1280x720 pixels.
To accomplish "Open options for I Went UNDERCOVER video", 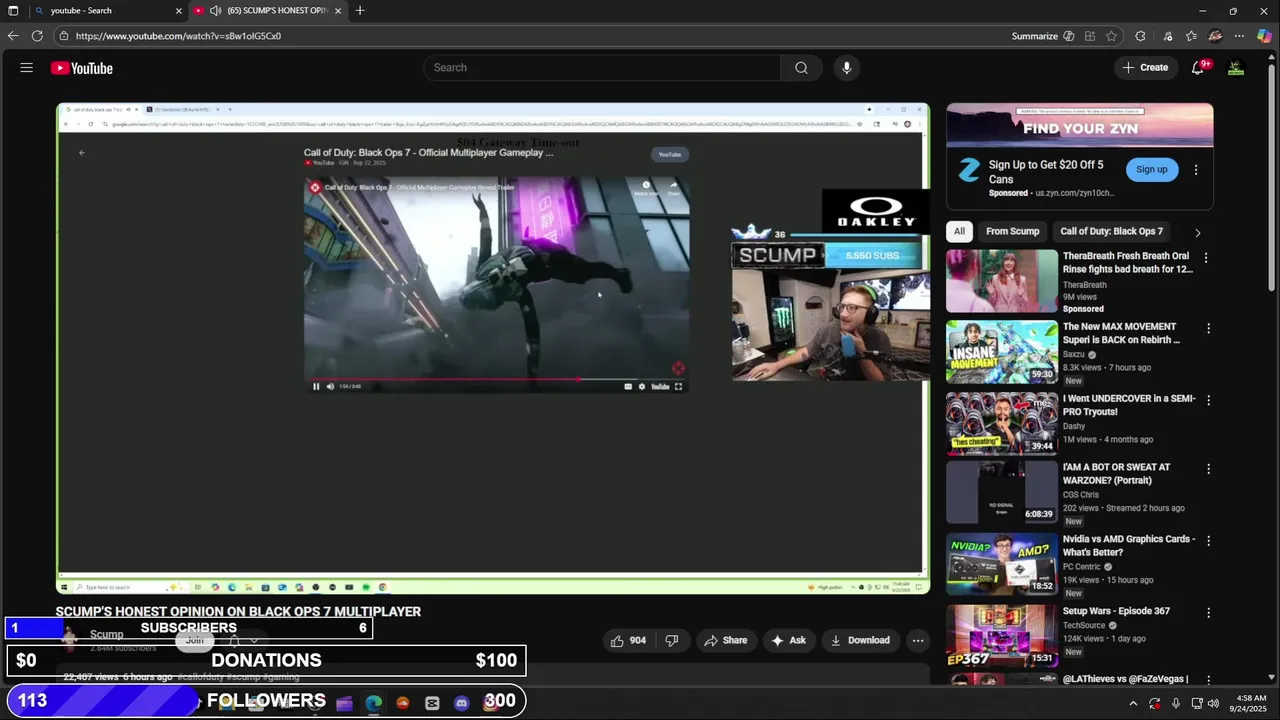I will [1208, 400].
